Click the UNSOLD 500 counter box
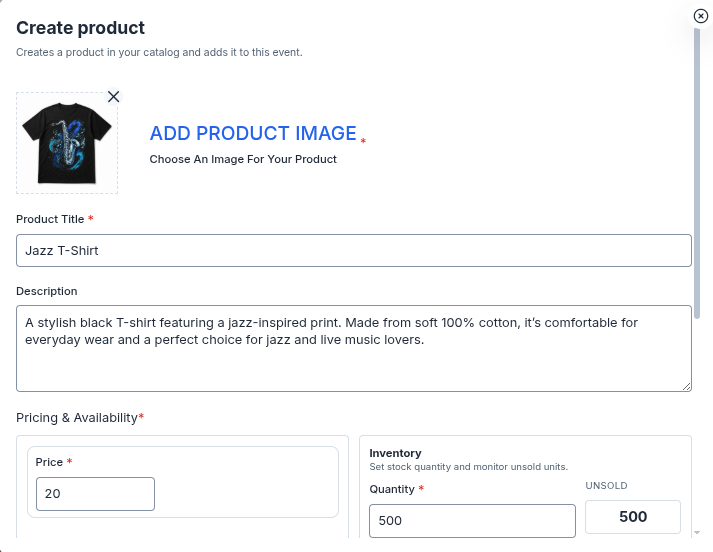This screenshot has height=552, width=713. [x=633, y=517]
